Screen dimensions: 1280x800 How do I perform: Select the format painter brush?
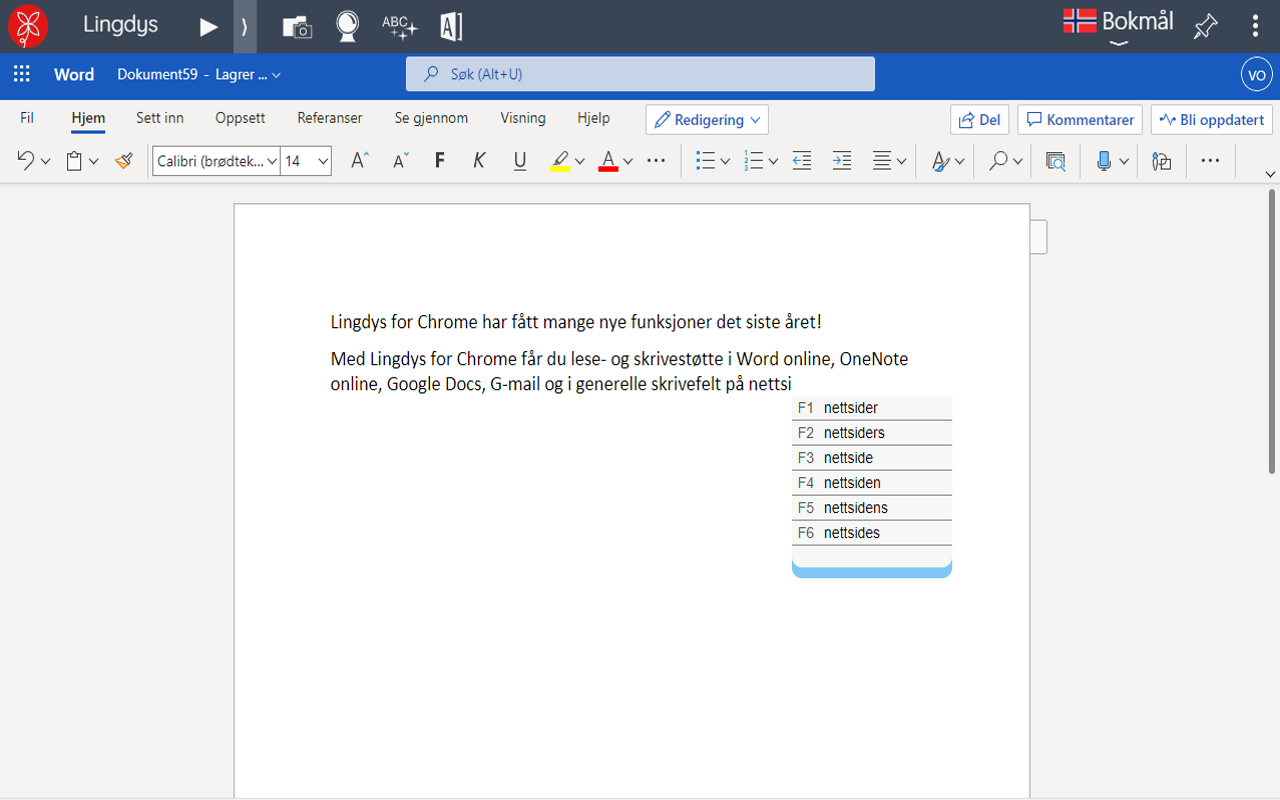(124, 160)
